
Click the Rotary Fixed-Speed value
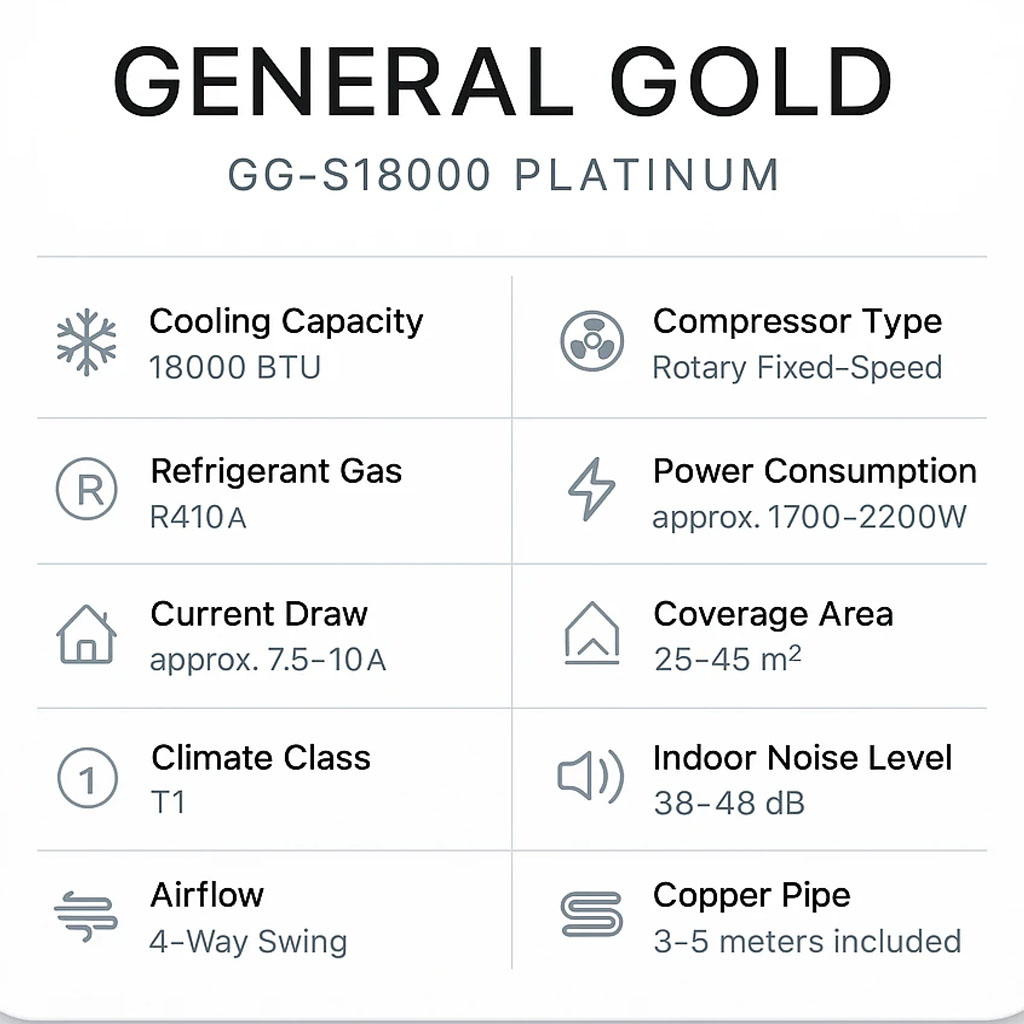coord(797,368)
